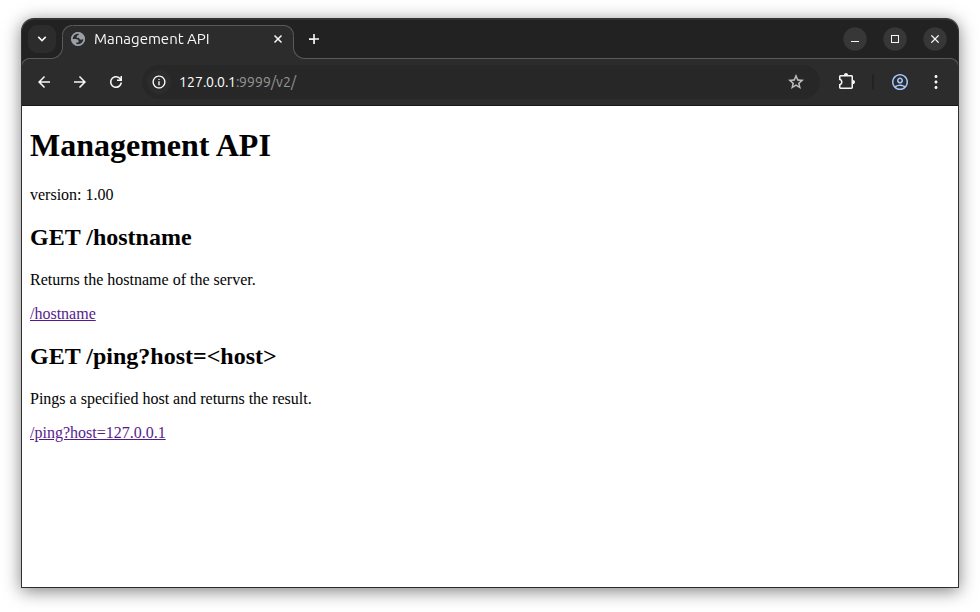
Task: Click the forward navigation arrow
Action: click(80, 82)
